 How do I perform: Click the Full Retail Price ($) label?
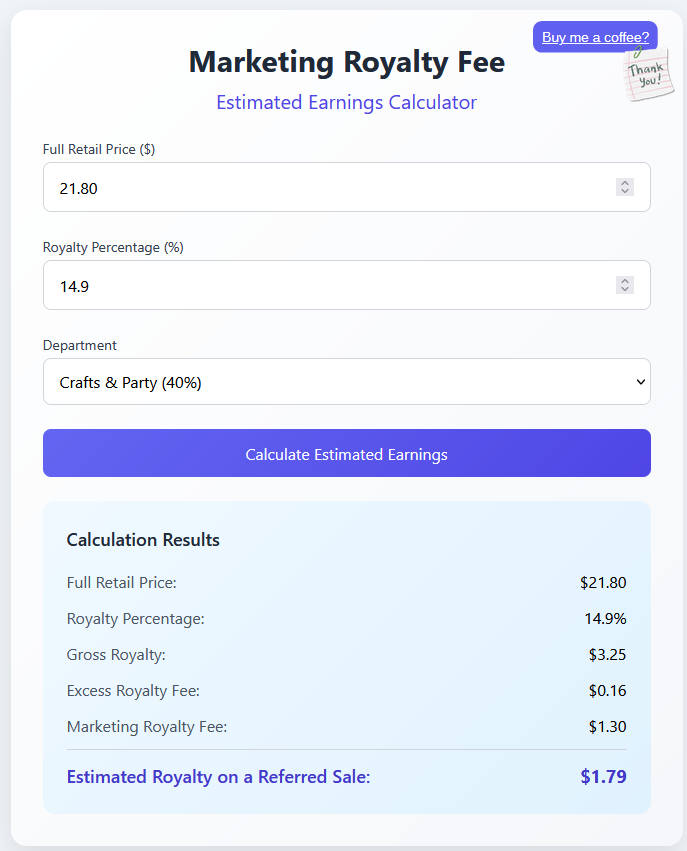[99, 149]
